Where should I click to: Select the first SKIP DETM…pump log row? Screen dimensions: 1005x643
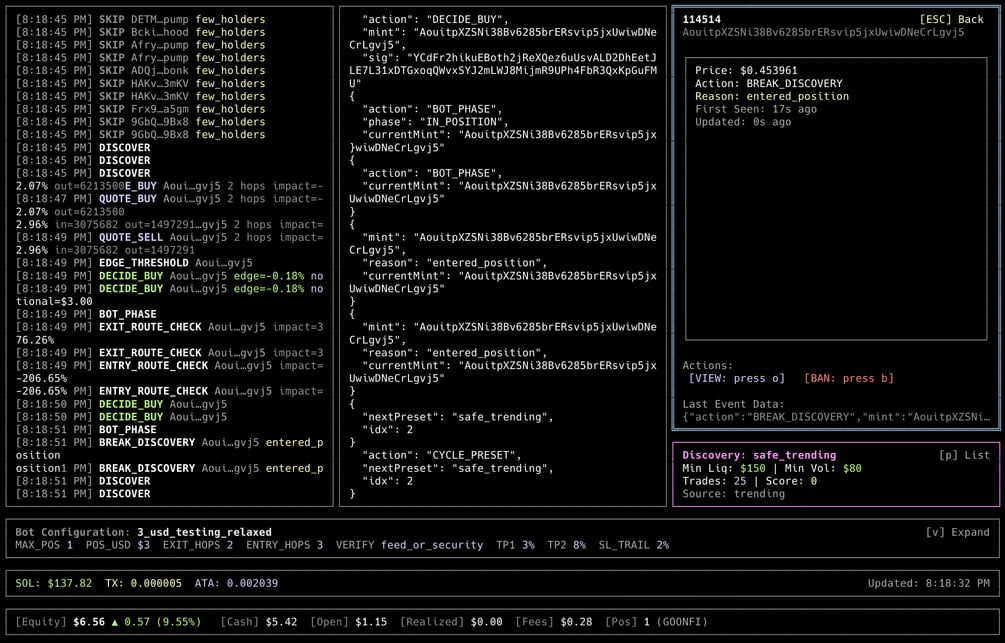(140, 19)
